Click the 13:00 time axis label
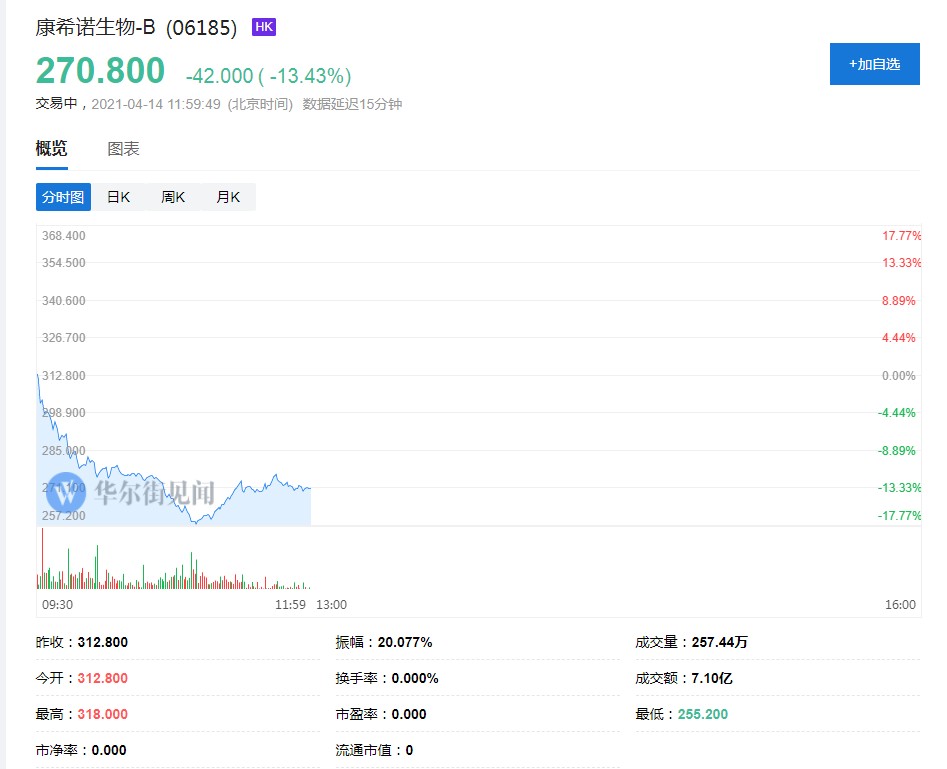947x769 pixels. pyautogui.click(x=331, y=605)
